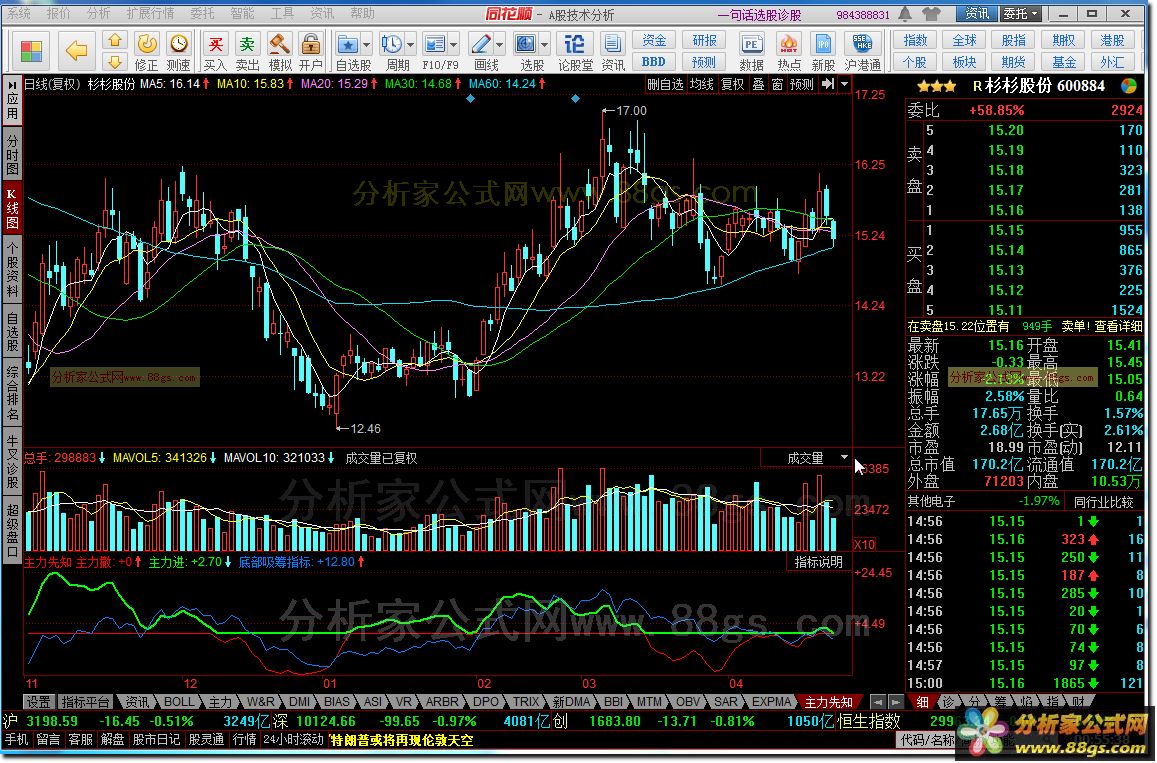
Task: Expand the 周期 dropdown arrow
Action: [411, 45]
